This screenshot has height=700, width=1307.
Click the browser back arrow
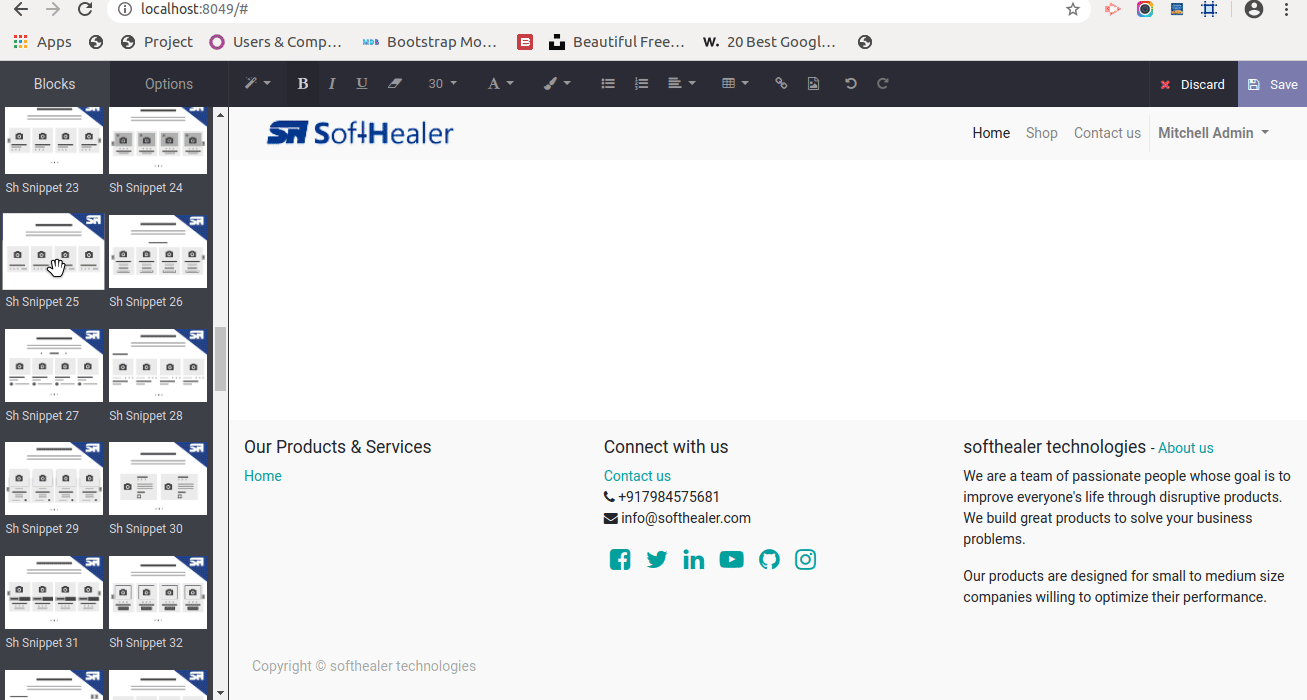pos(21,9)
